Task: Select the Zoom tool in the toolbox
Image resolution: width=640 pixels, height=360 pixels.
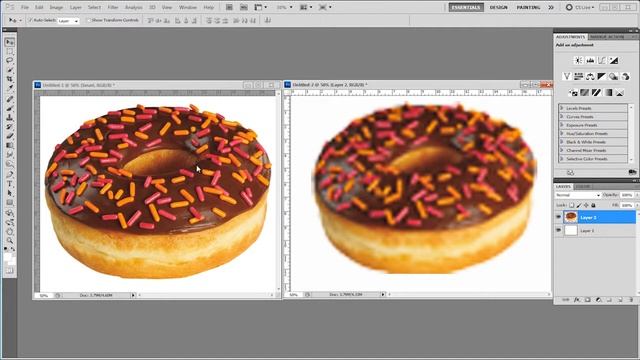Action: point(10,241)
